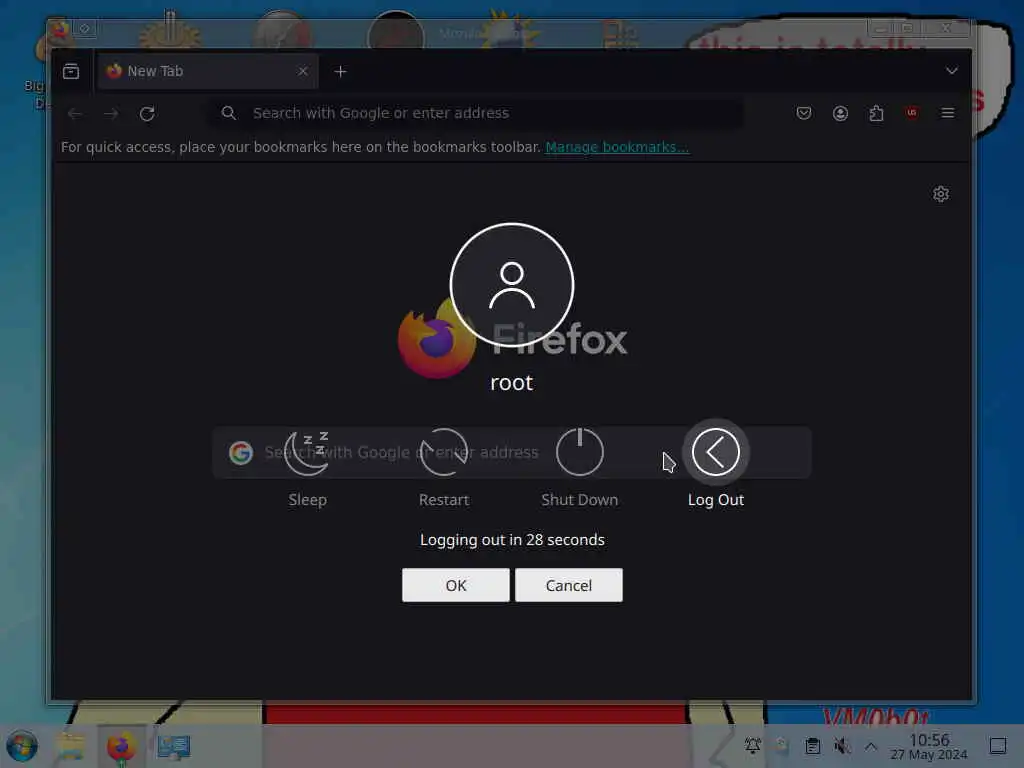Reload the page in Firefox
Viewport: 1024px width, 768px height.
(147, 114)
